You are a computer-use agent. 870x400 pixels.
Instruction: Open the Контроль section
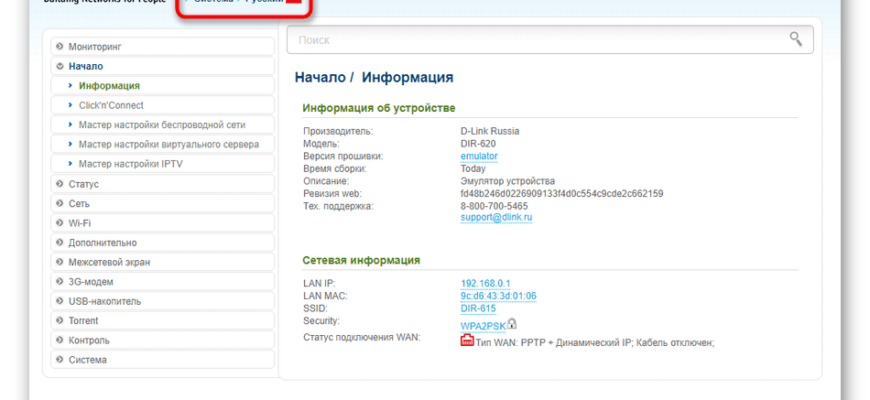click(163, 340)
